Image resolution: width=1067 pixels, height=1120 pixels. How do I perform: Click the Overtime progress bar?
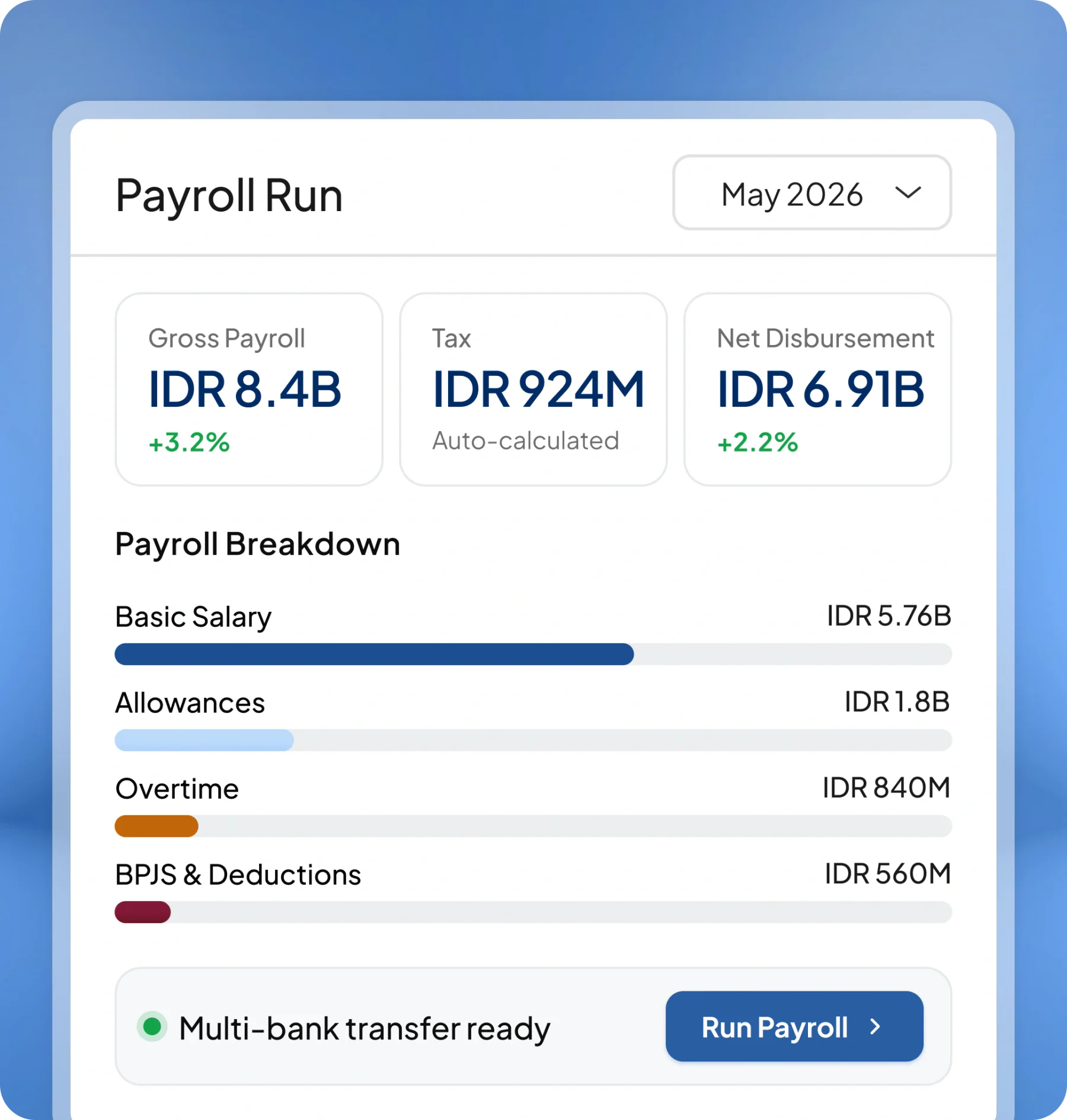[533, 826]
